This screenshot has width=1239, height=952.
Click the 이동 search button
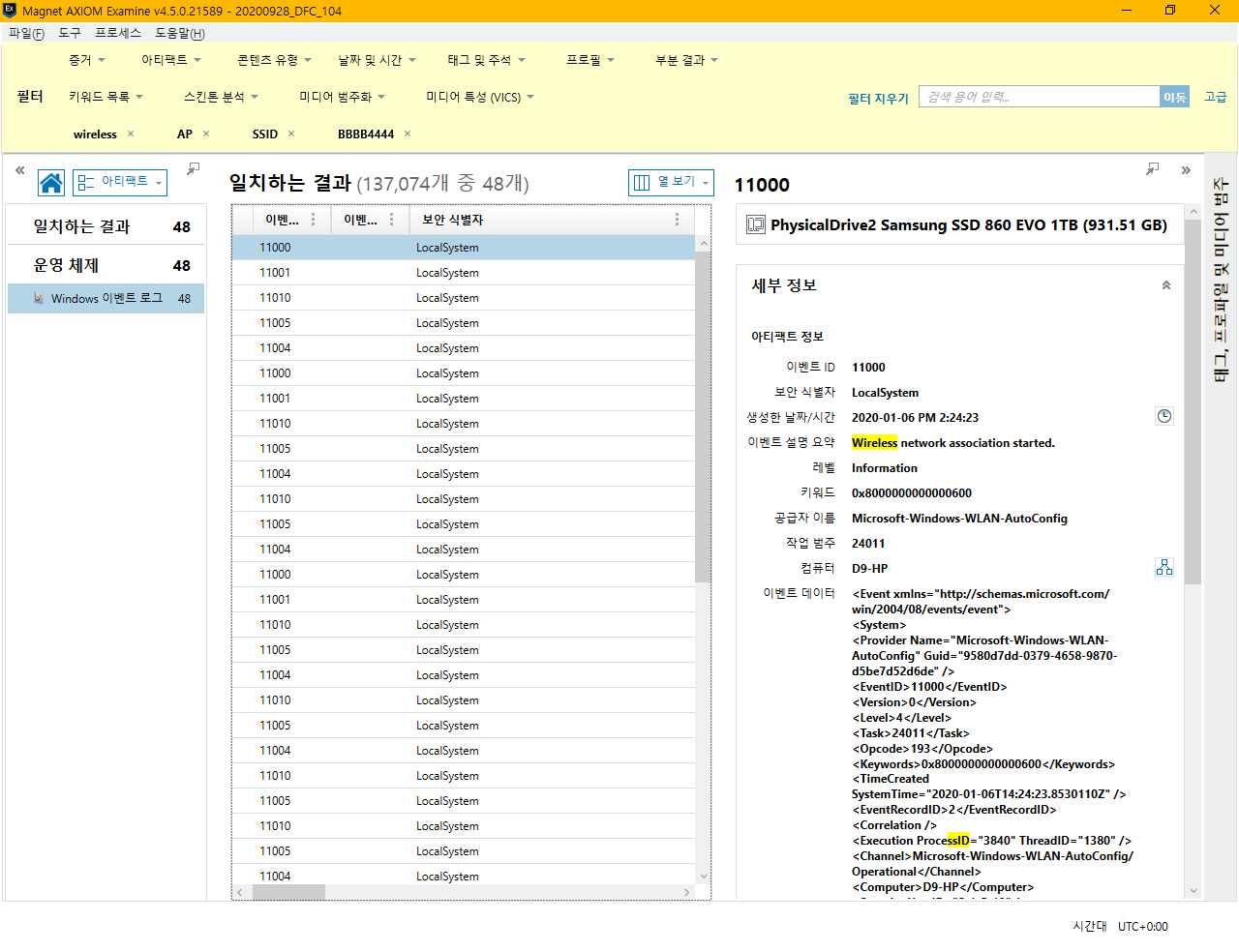(1174, 97)
